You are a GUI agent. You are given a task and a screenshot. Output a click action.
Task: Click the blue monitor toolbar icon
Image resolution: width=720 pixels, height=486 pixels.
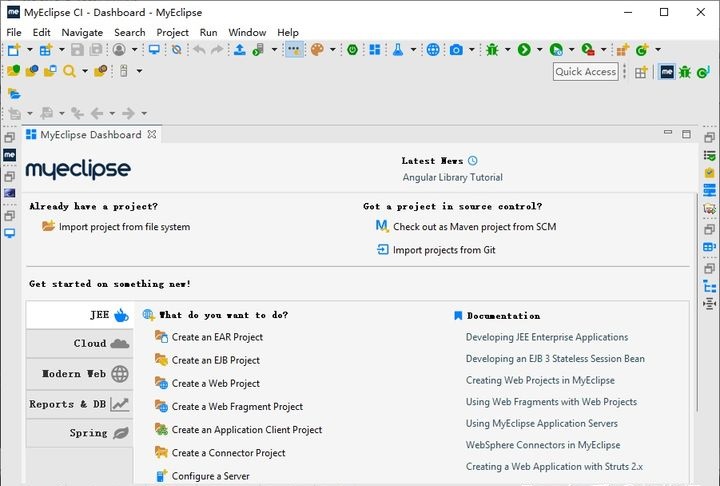tap(154, 50)
